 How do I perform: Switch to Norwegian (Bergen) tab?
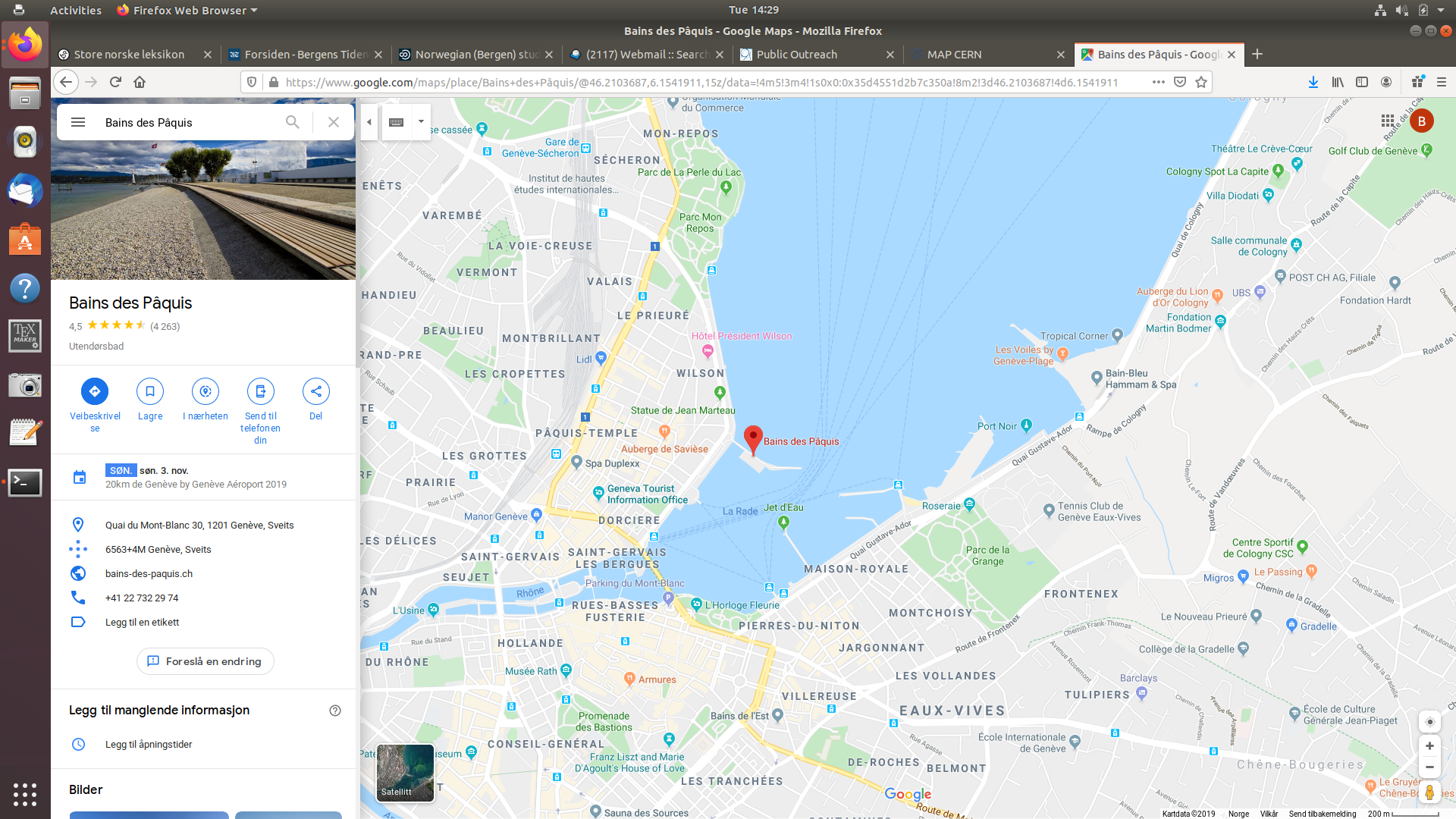point(477,55)
